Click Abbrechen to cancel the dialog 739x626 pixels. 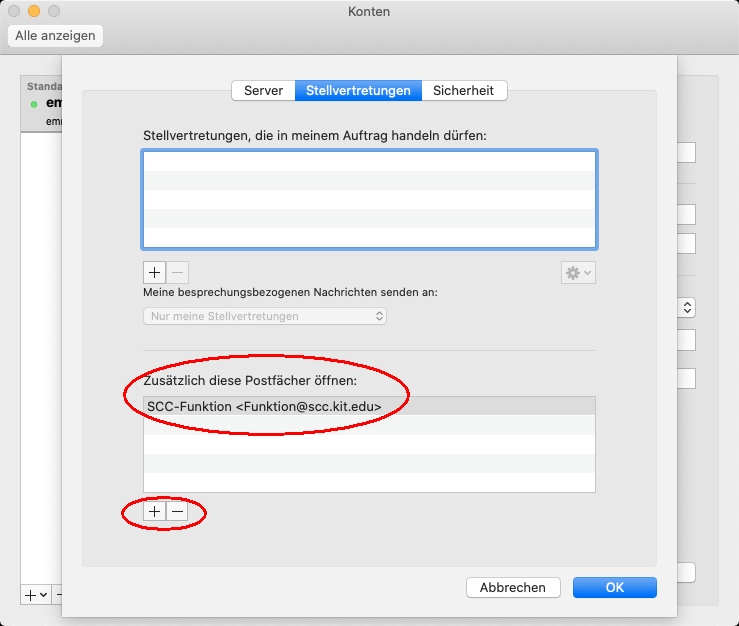[512, 587]
